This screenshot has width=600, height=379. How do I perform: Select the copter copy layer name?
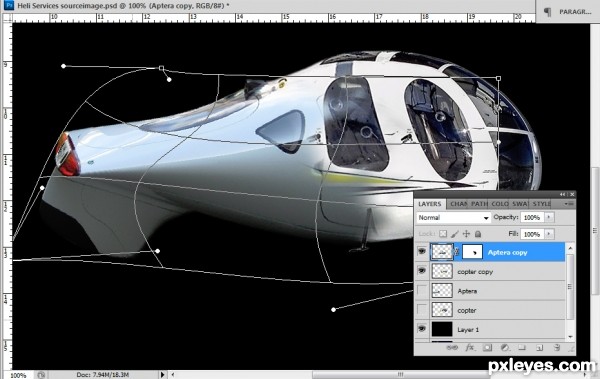[x=475, y=272]
